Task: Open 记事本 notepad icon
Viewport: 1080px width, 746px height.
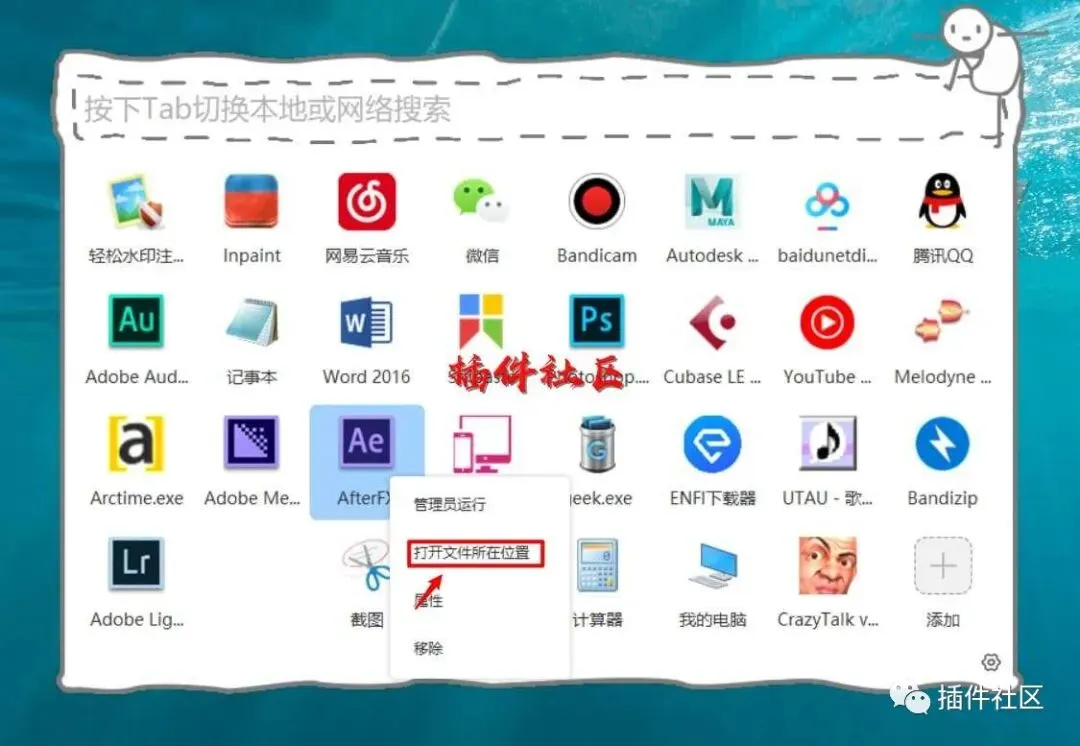Action: click(x=251, y=322)
